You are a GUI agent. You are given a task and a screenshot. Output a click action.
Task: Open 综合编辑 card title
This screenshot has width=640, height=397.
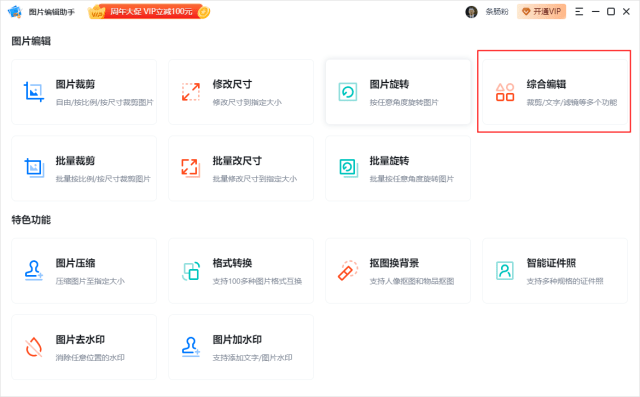pos(546,84)
